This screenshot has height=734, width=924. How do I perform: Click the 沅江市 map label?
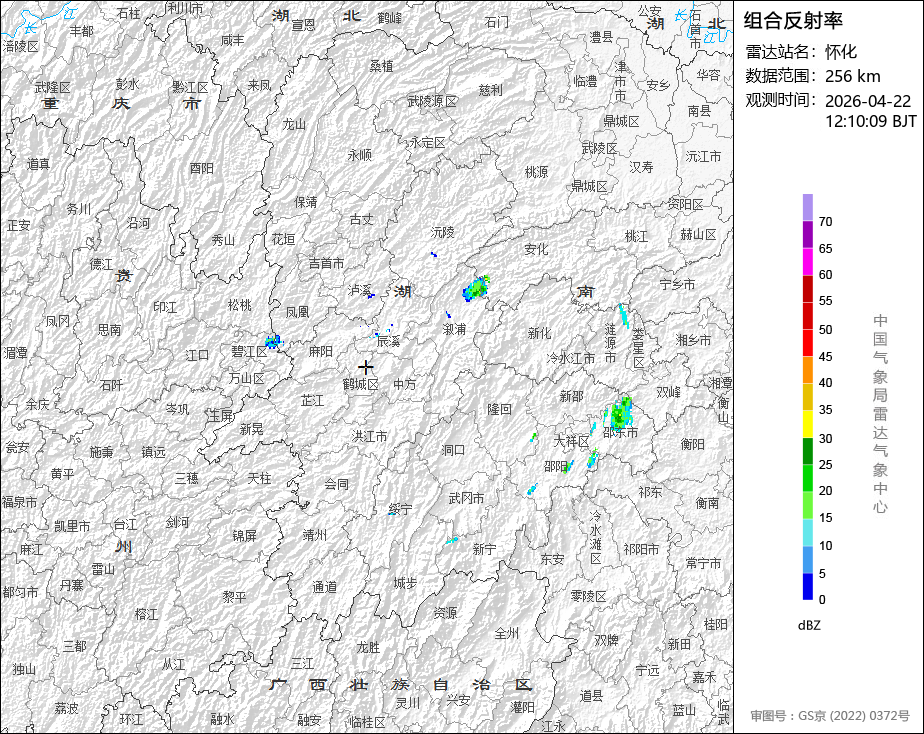click(x=703, y=157)
